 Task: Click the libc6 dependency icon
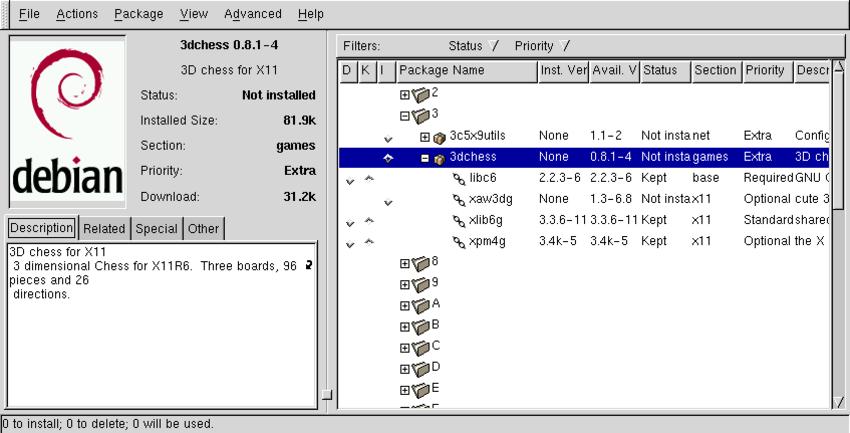coord(459,179)
